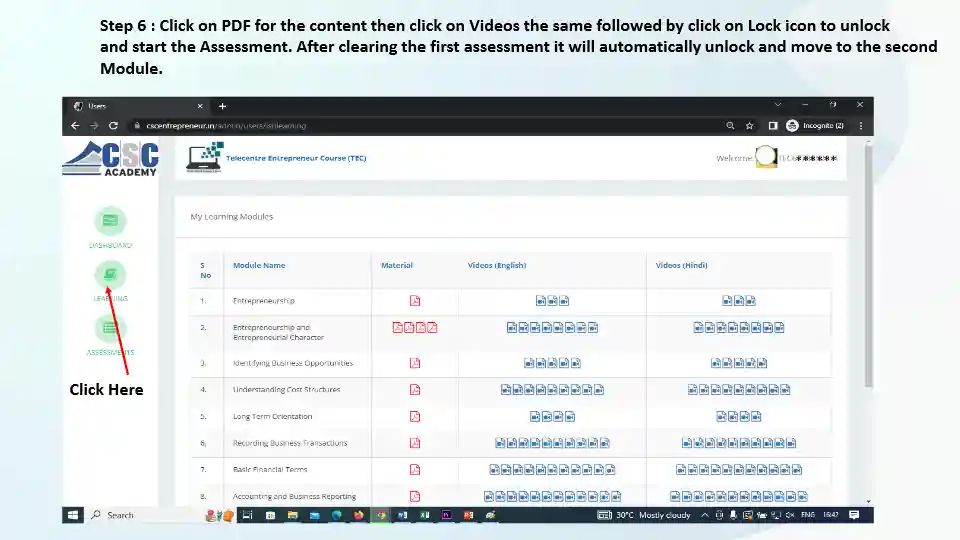Screen dimensions: 960x540
Task: Open PDF for Understanding Cost Structures
Action: [415, 390]
